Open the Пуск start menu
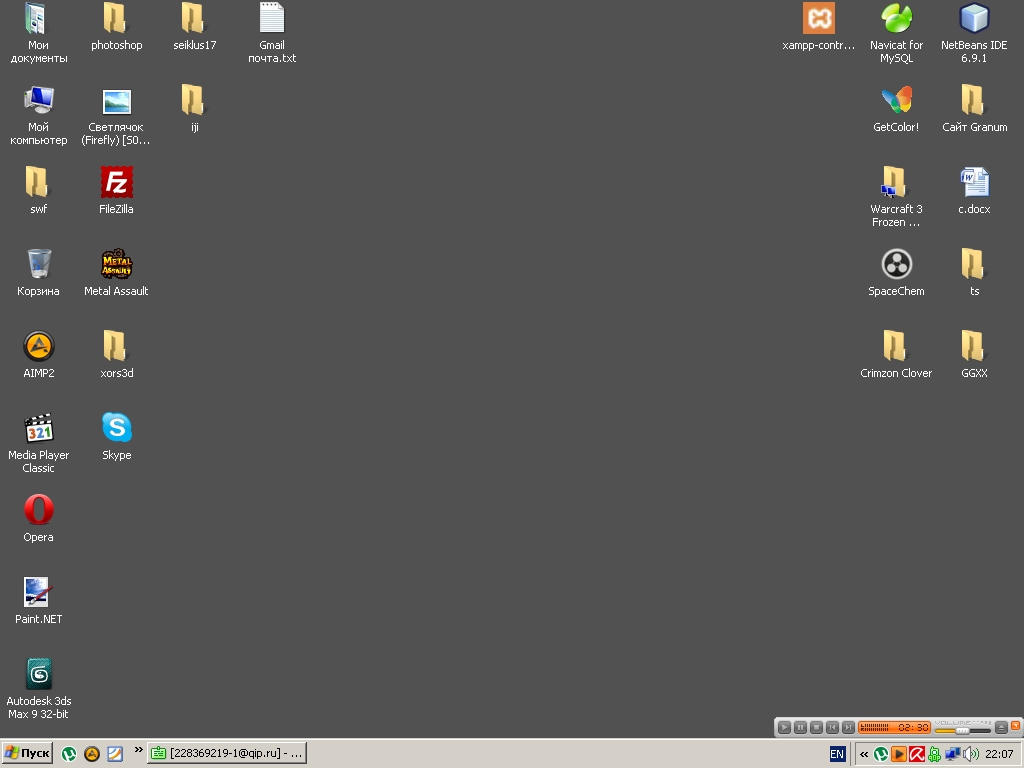Screen dimensions: 1024x768 (x=27, y=753)
